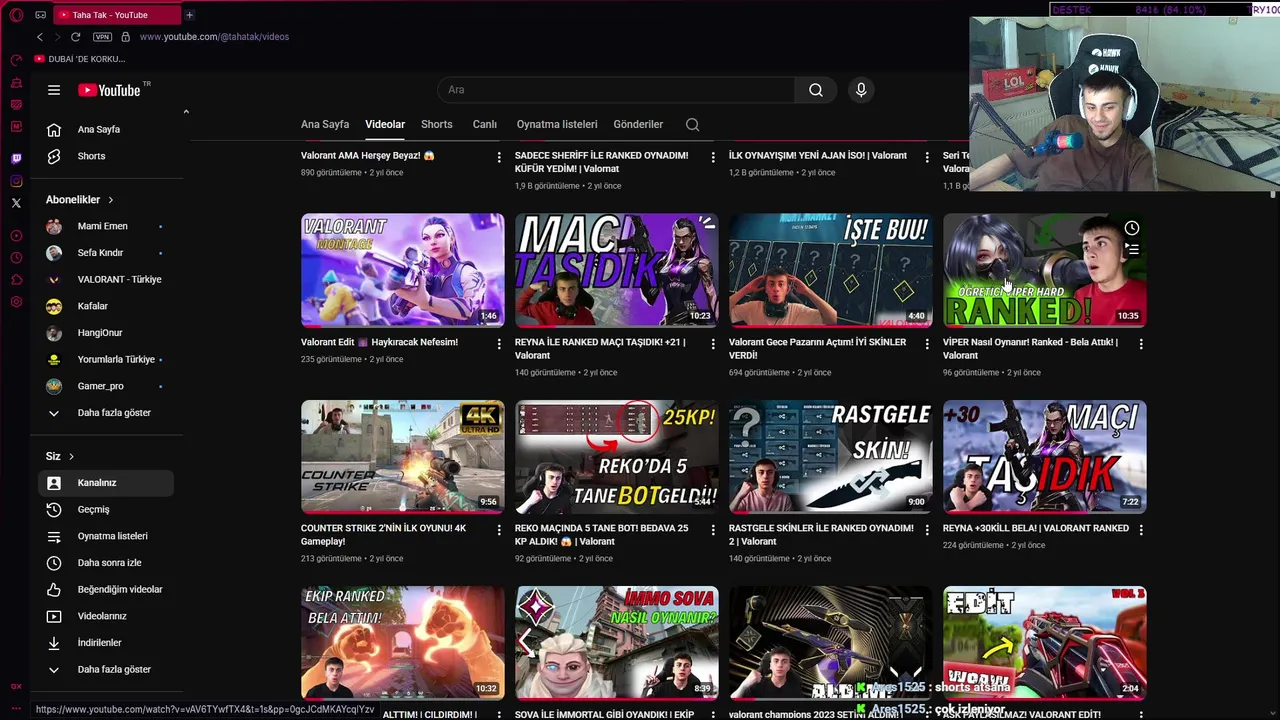Screen dimensions: 1280x720
Task: Open Mami Emen subscription channel
Action: point(106,226)
